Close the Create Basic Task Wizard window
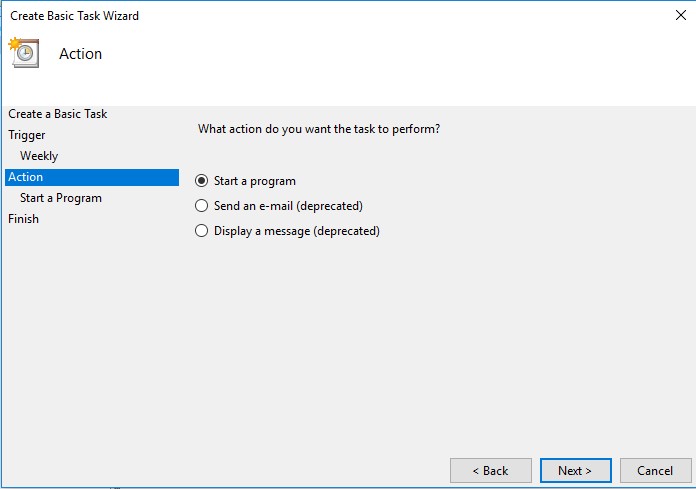This screenshot has height=489, width=696. click(681, 16)
